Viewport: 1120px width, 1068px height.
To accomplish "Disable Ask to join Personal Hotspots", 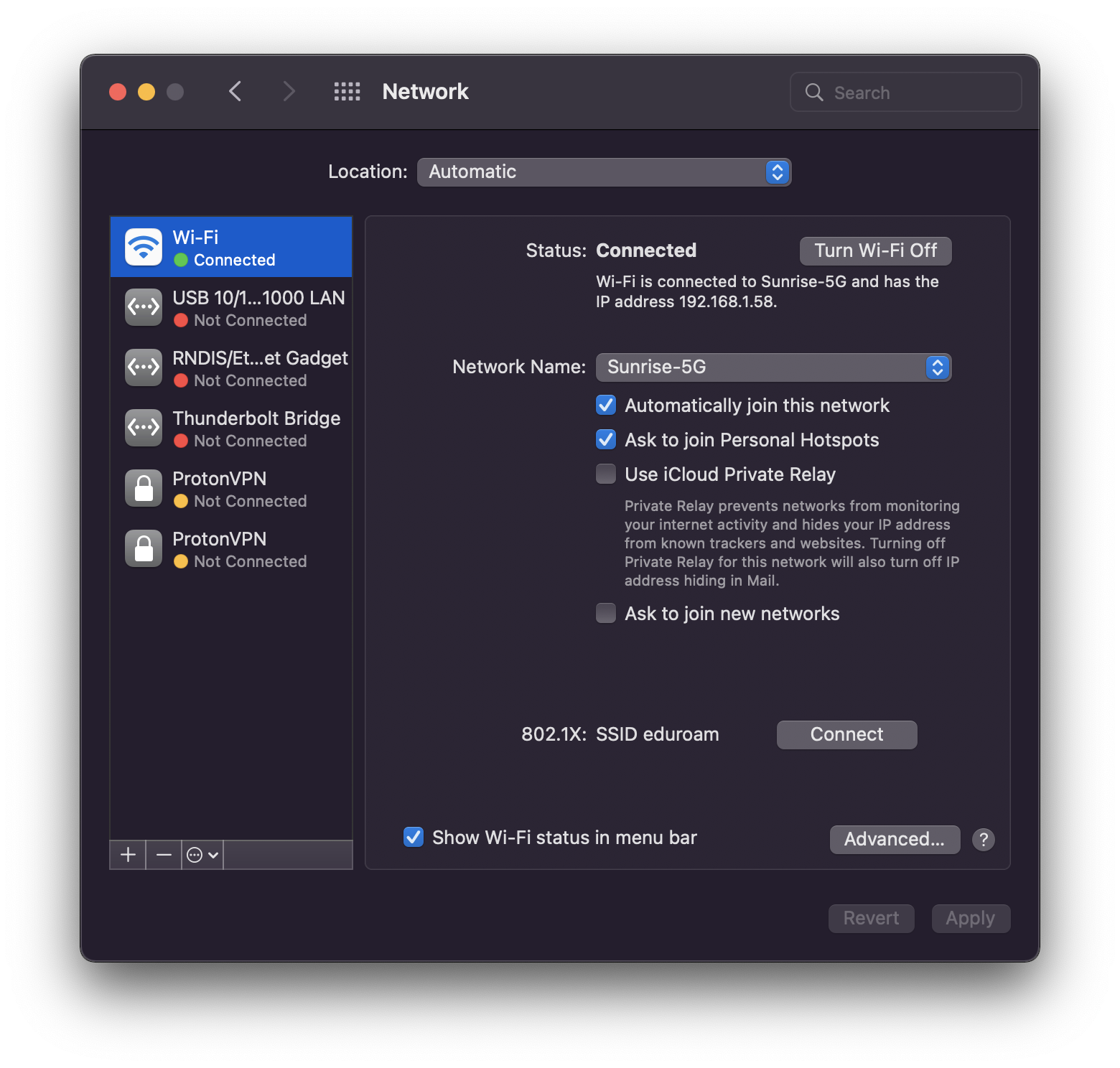I will click(x=605, y=439).
